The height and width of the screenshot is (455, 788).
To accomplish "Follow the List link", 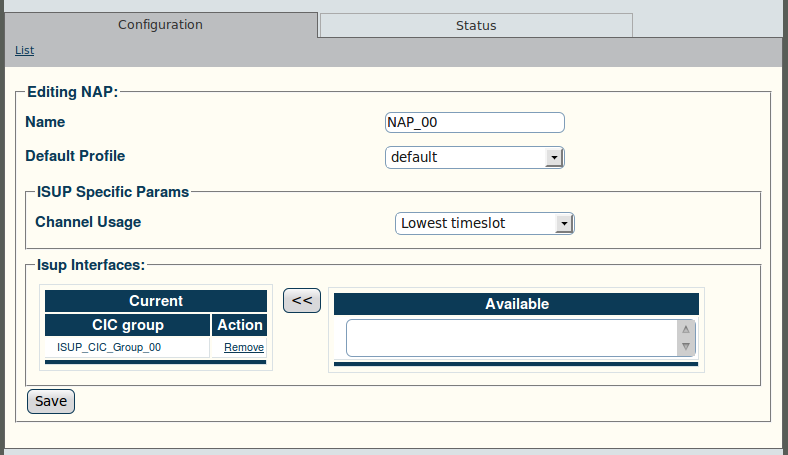I will [x=25, y=50].
